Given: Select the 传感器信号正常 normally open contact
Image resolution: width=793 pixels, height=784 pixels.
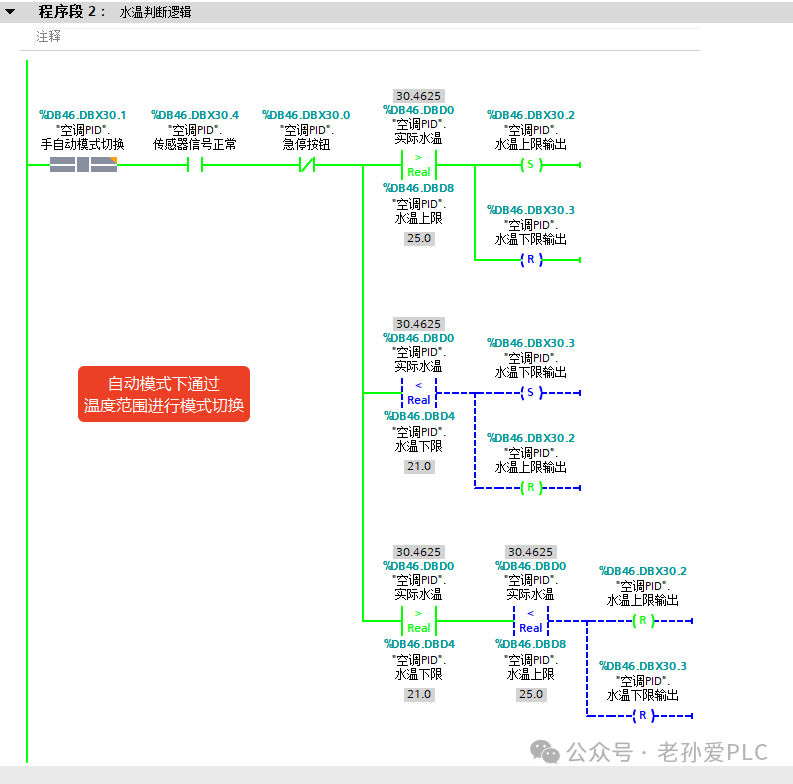Looking at the screenshot, I should point(195,164).
